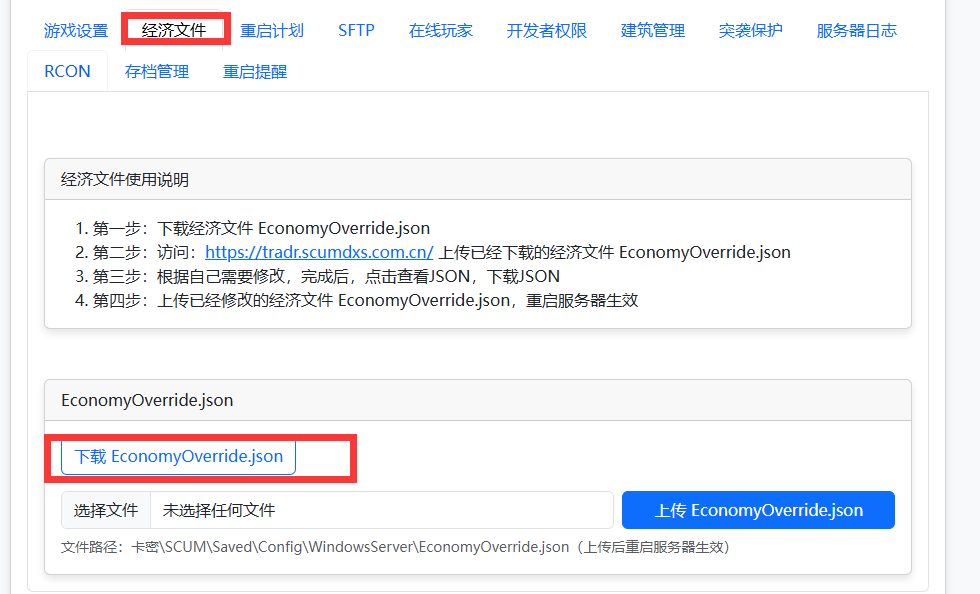
Task: Switch to the 重启提醒 tab
Action: [255, 71]
